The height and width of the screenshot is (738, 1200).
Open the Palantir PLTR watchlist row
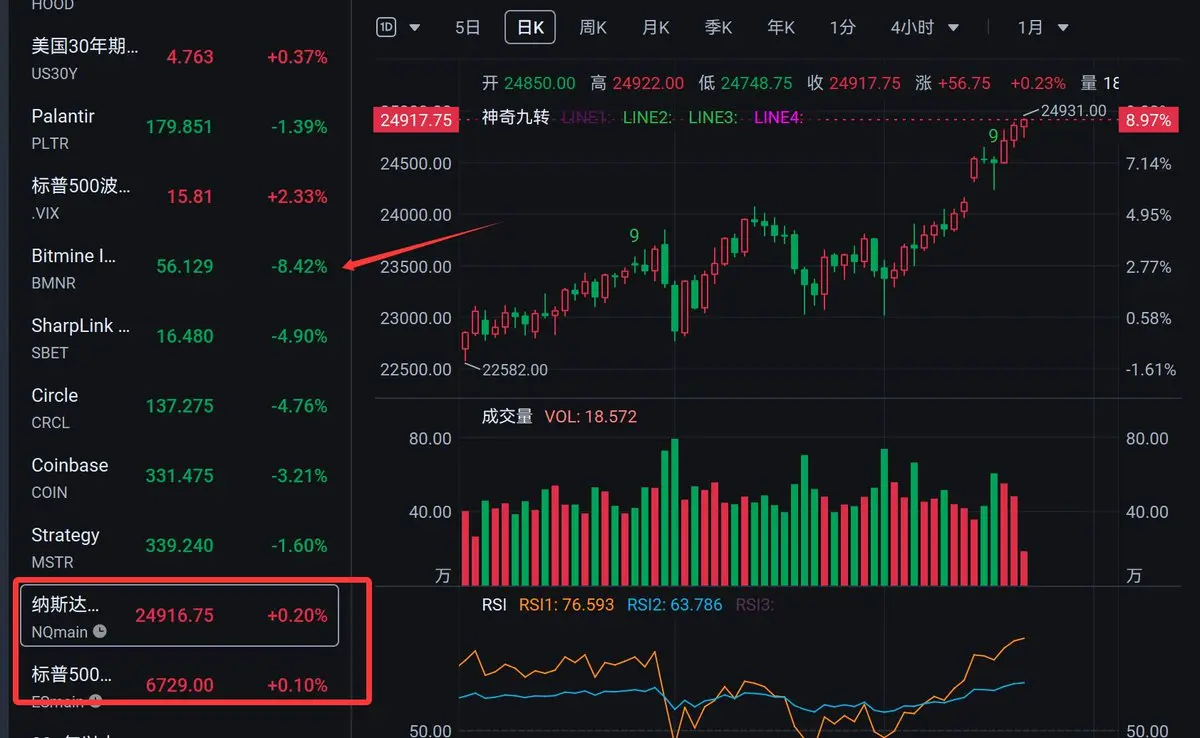pyautogui.click(x=179, y=127)
